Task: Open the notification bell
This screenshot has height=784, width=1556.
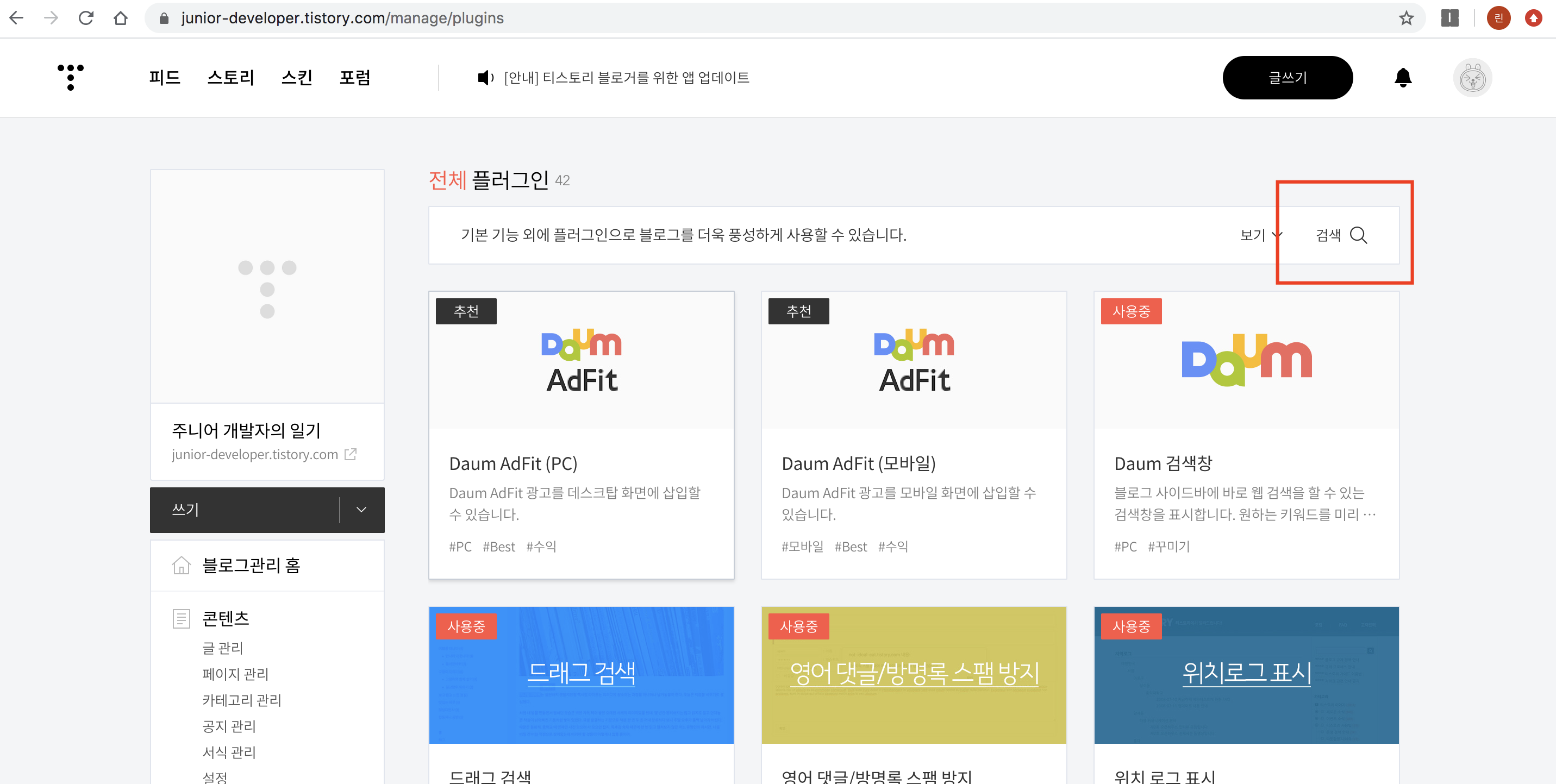Action: pyautogui.click(x=1403, y=77)
